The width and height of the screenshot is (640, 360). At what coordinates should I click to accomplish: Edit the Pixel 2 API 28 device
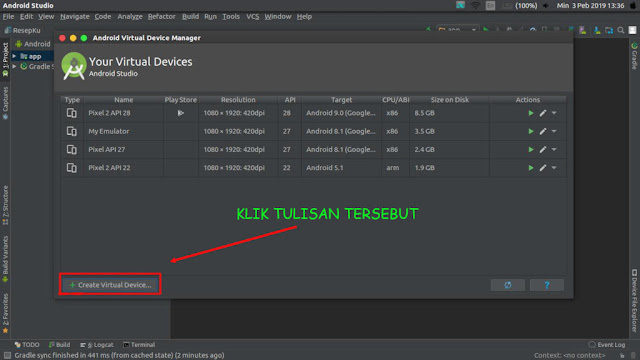[542, 113]
